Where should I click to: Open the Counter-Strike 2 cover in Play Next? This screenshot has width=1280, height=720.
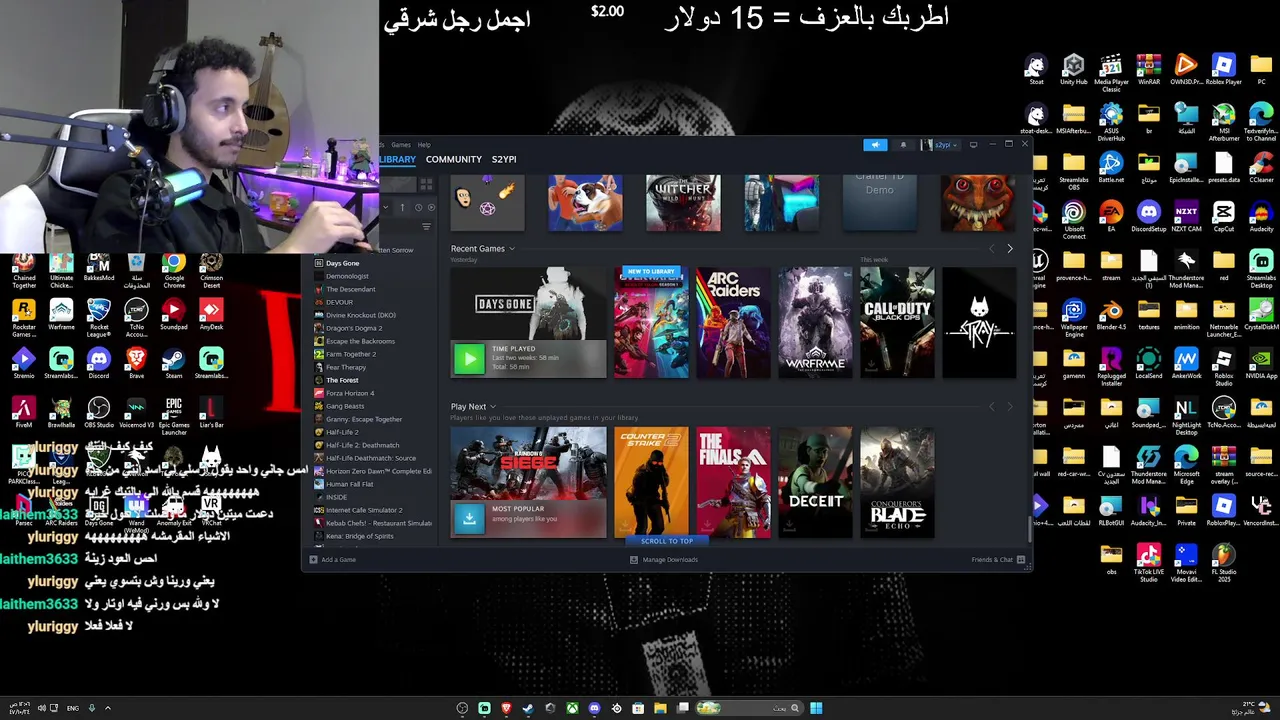coord(651,482)
